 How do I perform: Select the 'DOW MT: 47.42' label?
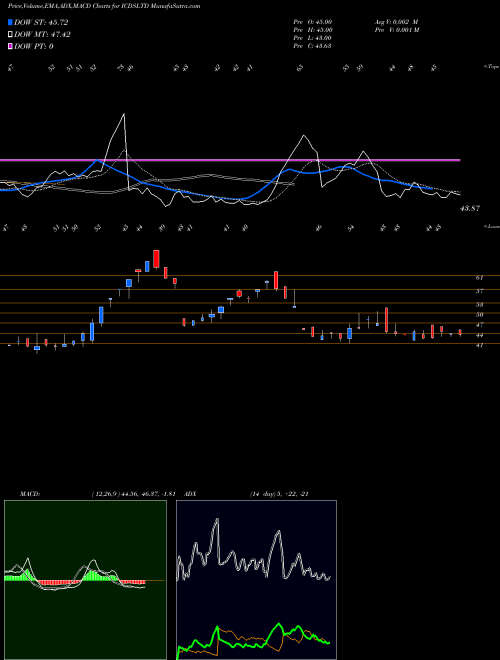[42, 35]
